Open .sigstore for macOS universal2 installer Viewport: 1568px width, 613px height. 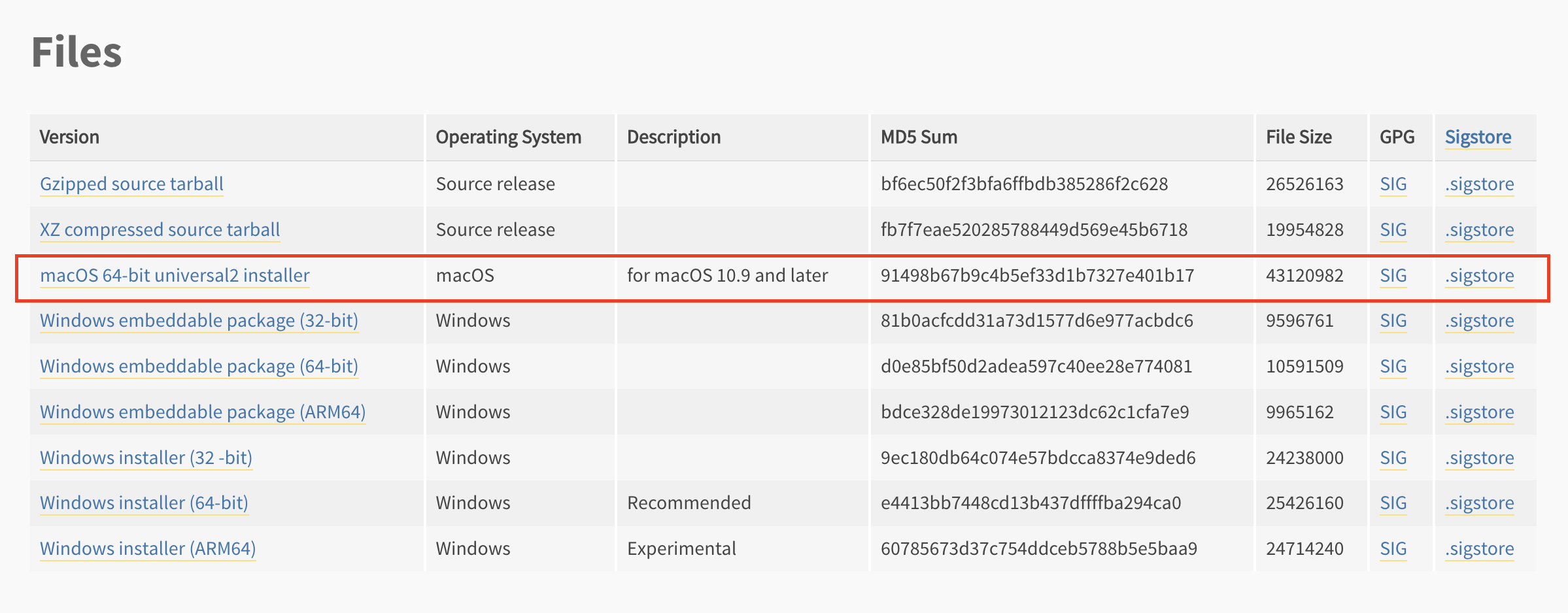click(x=1479, y=276)
